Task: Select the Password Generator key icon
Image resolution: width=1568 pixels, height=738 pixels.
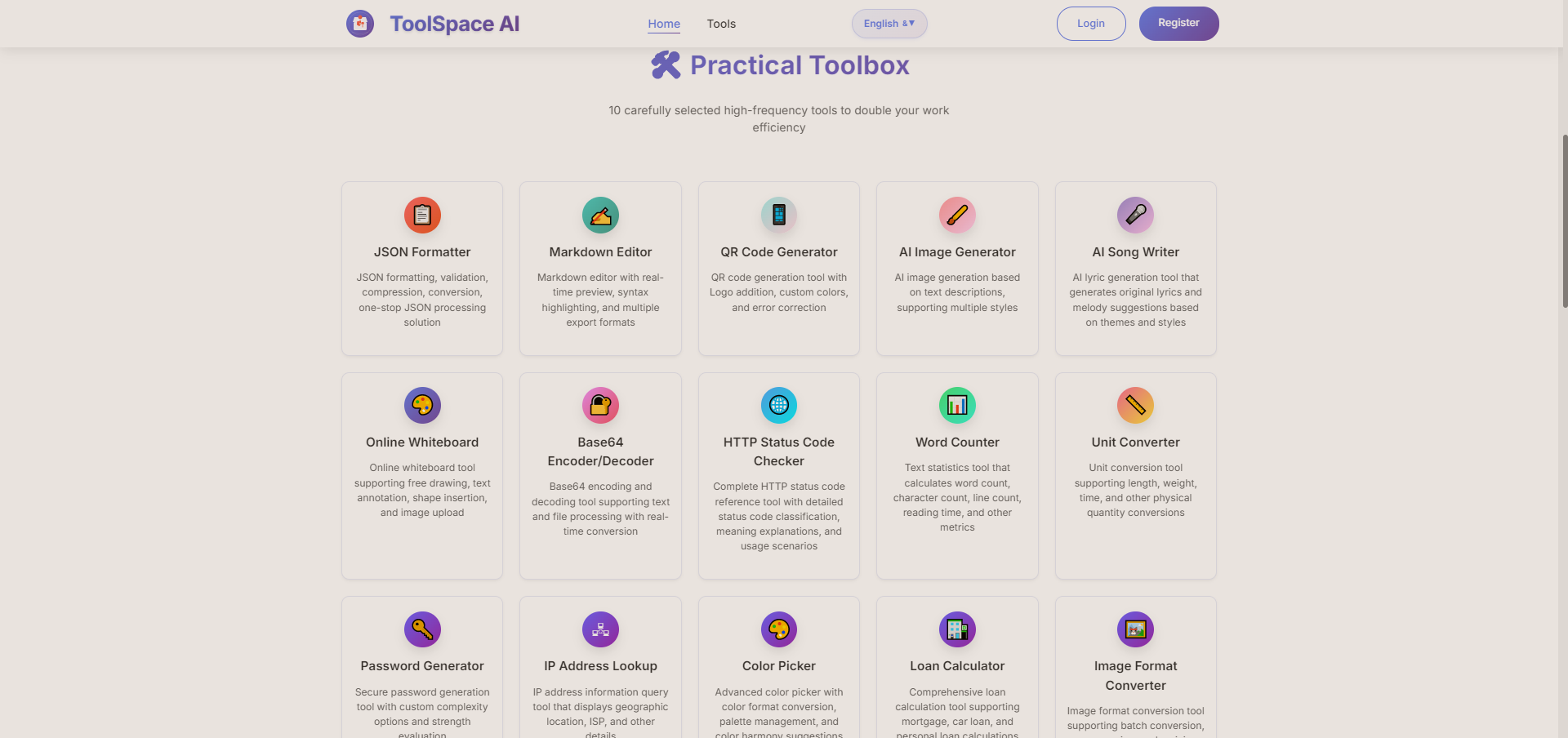Action: pyautogui.click(x=421, y=629)
